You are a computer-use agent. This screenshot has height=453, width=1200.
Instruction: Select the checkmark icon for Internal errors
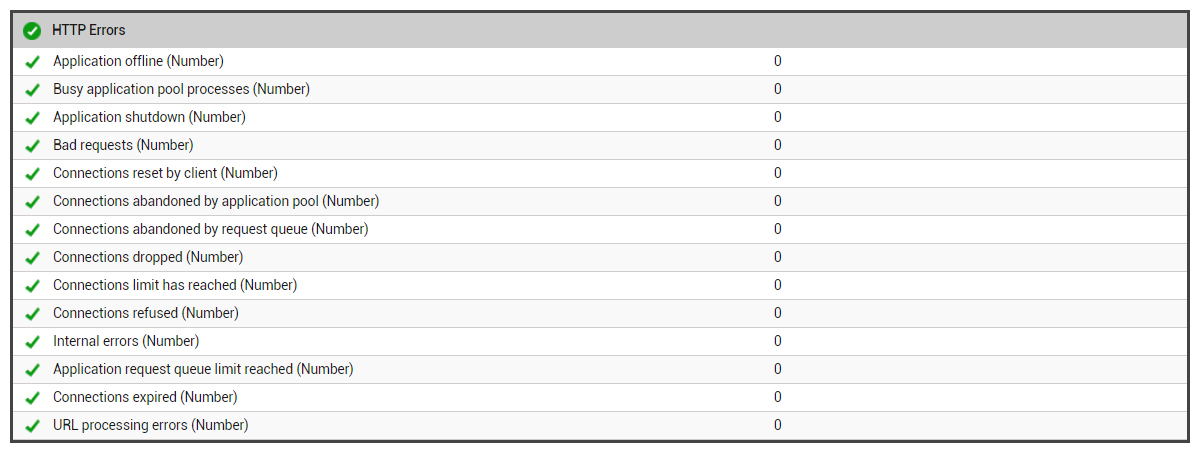click(32, 342)
